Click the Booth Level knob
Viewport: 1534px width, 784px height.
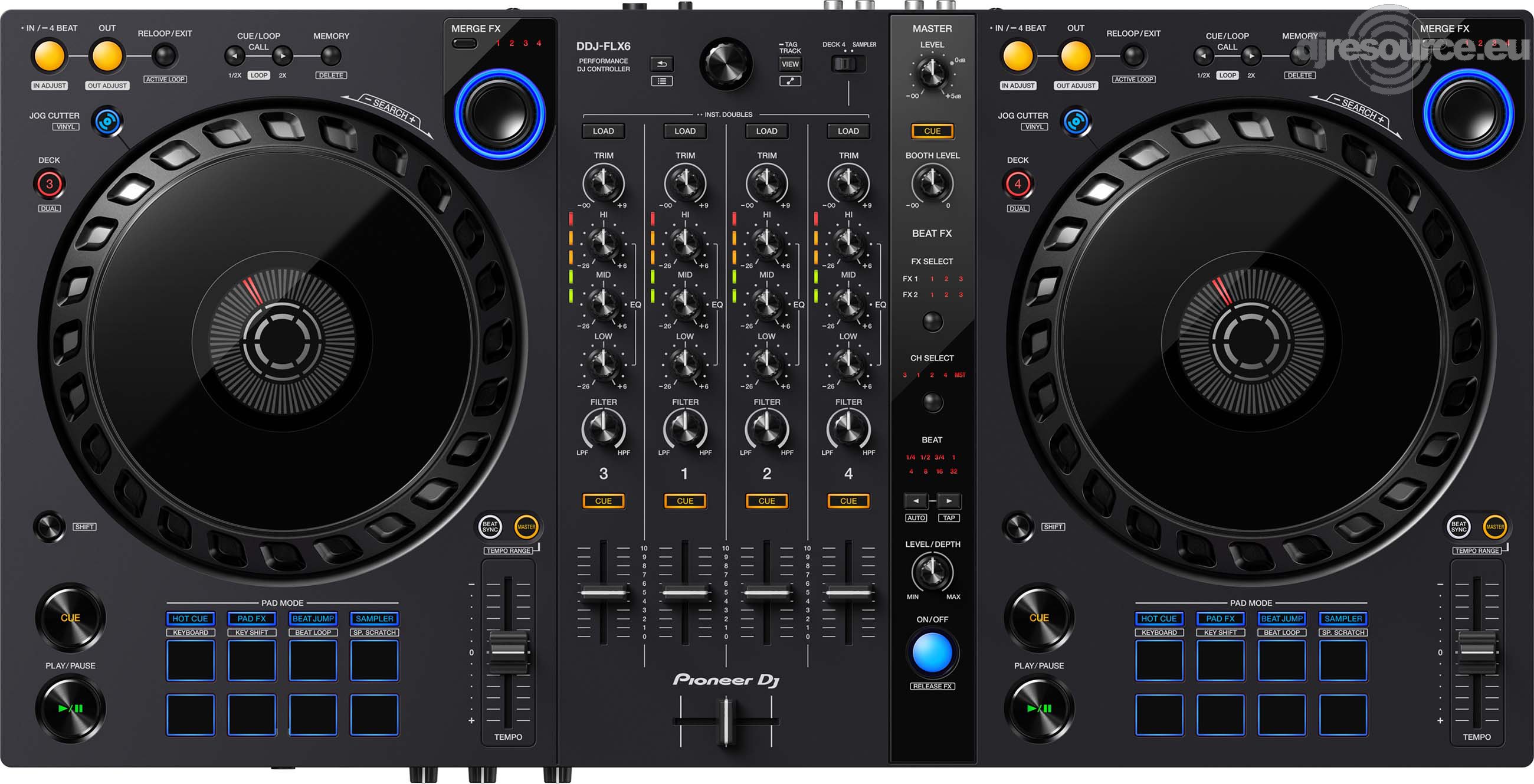[x=932, y=184]
